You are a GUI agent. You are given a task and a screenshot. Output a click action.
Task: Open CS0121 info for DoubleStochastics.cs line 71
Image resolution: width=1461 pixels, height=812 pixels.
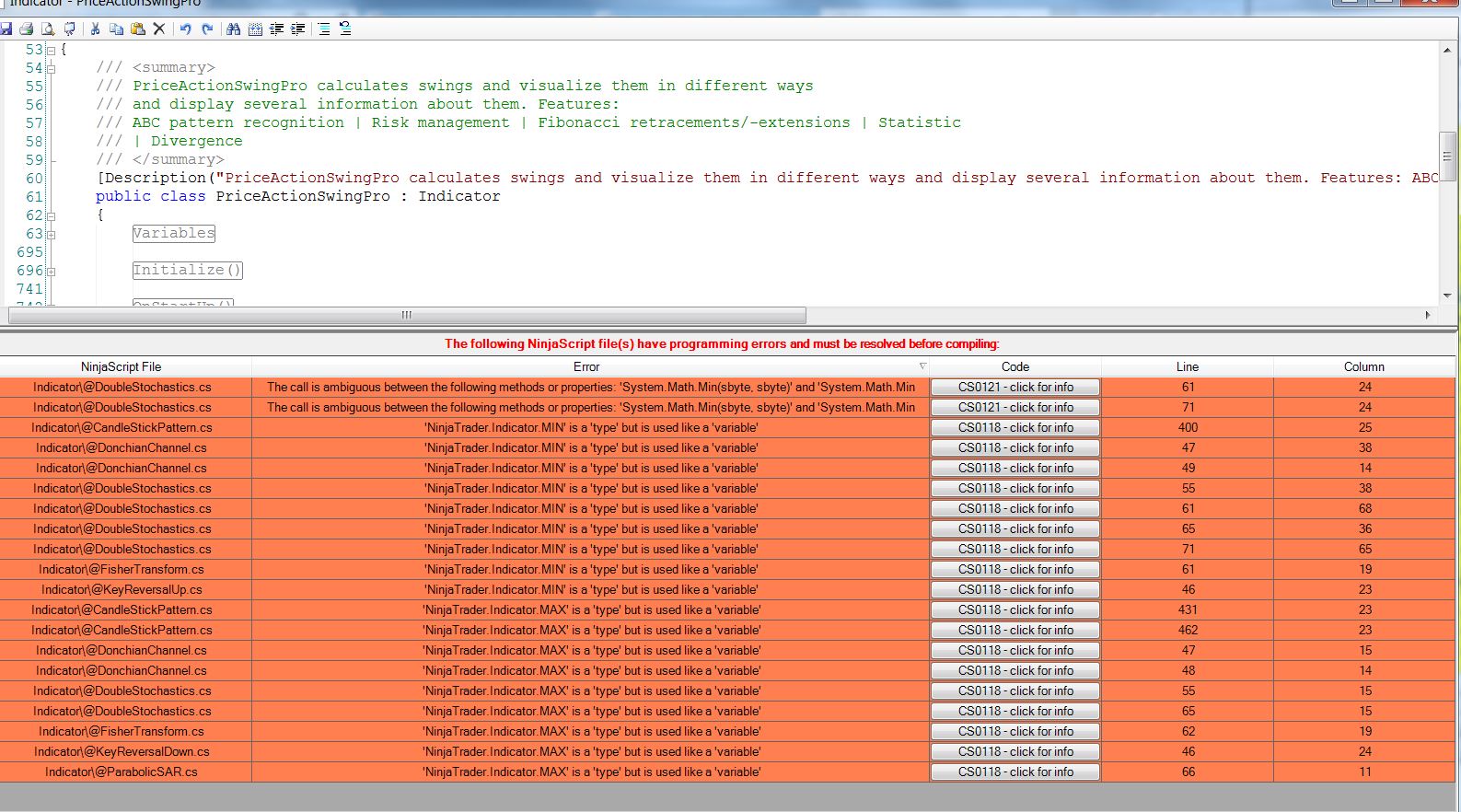1015,407
